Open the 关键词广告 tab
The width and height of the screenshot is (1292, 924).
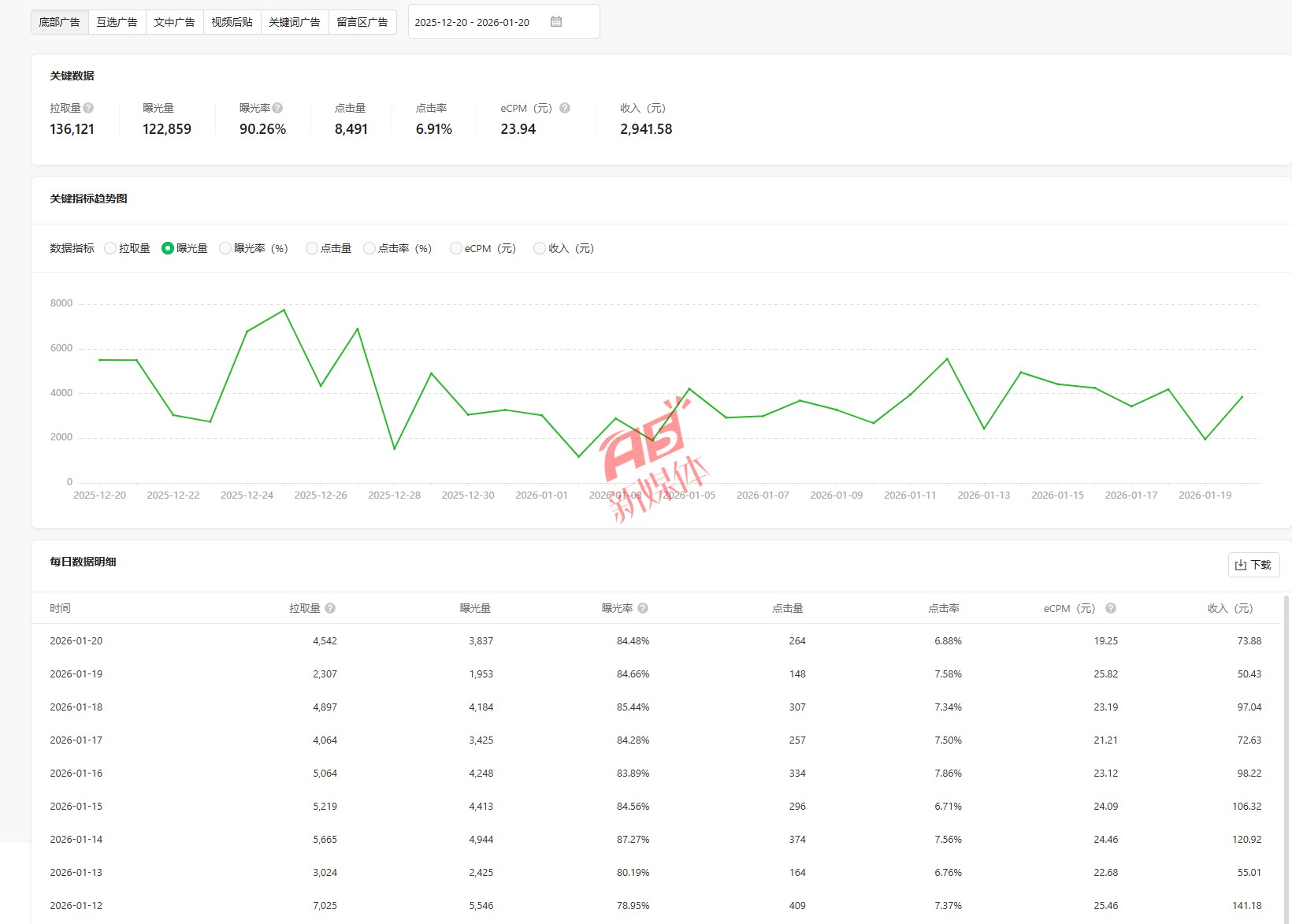click(x=294, y=22)
